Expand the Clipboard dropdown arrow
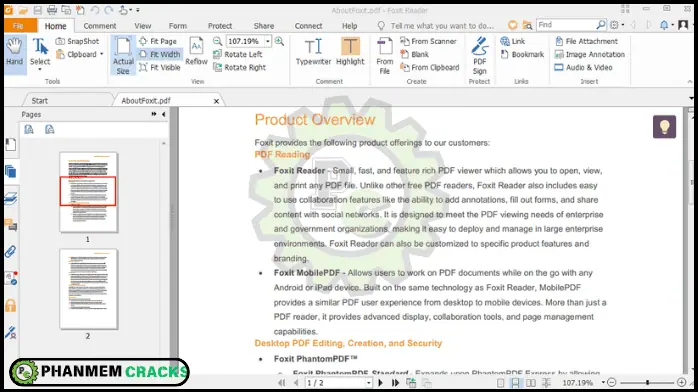Screen dimensions: 698x392 pos(102,54)
